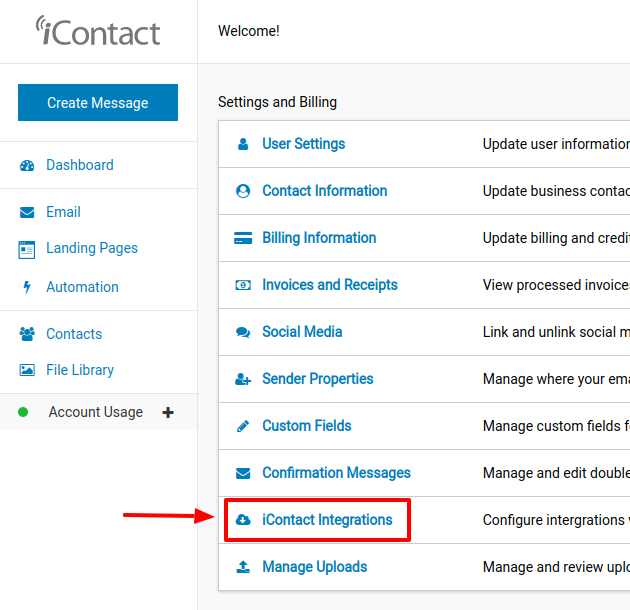Click the Email envelope icon in sidebar
The height and width of the screenshot is (610, 630).
[x=27, y=212]
